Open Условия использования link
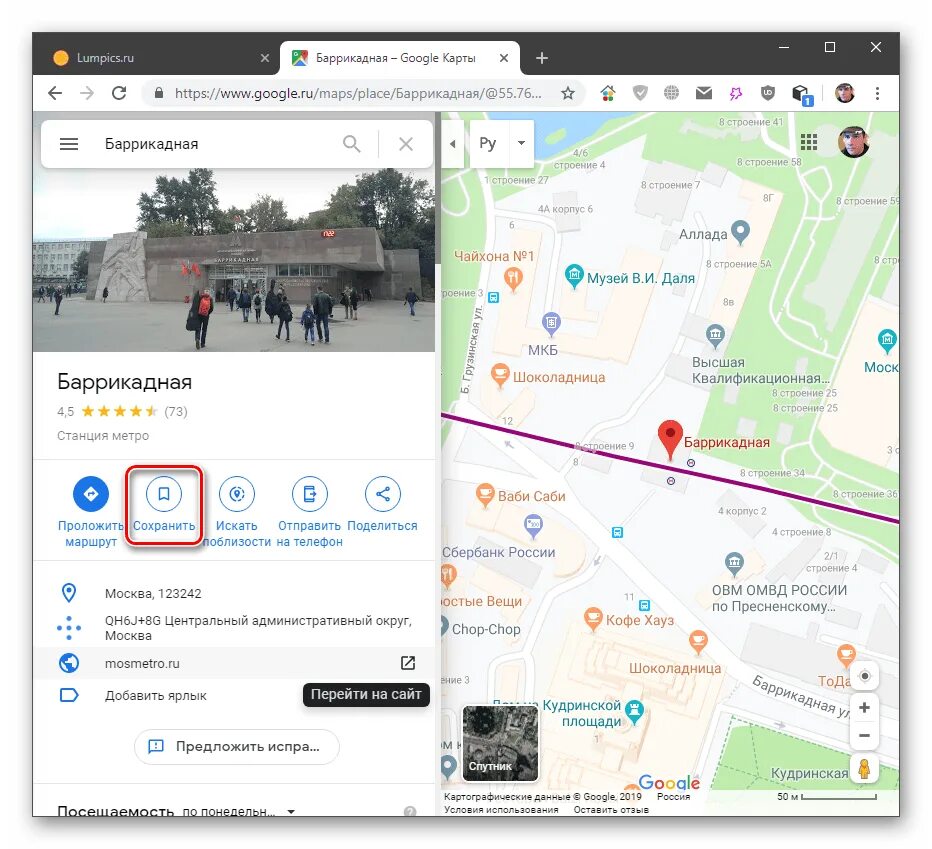 [x=501, y=809]
